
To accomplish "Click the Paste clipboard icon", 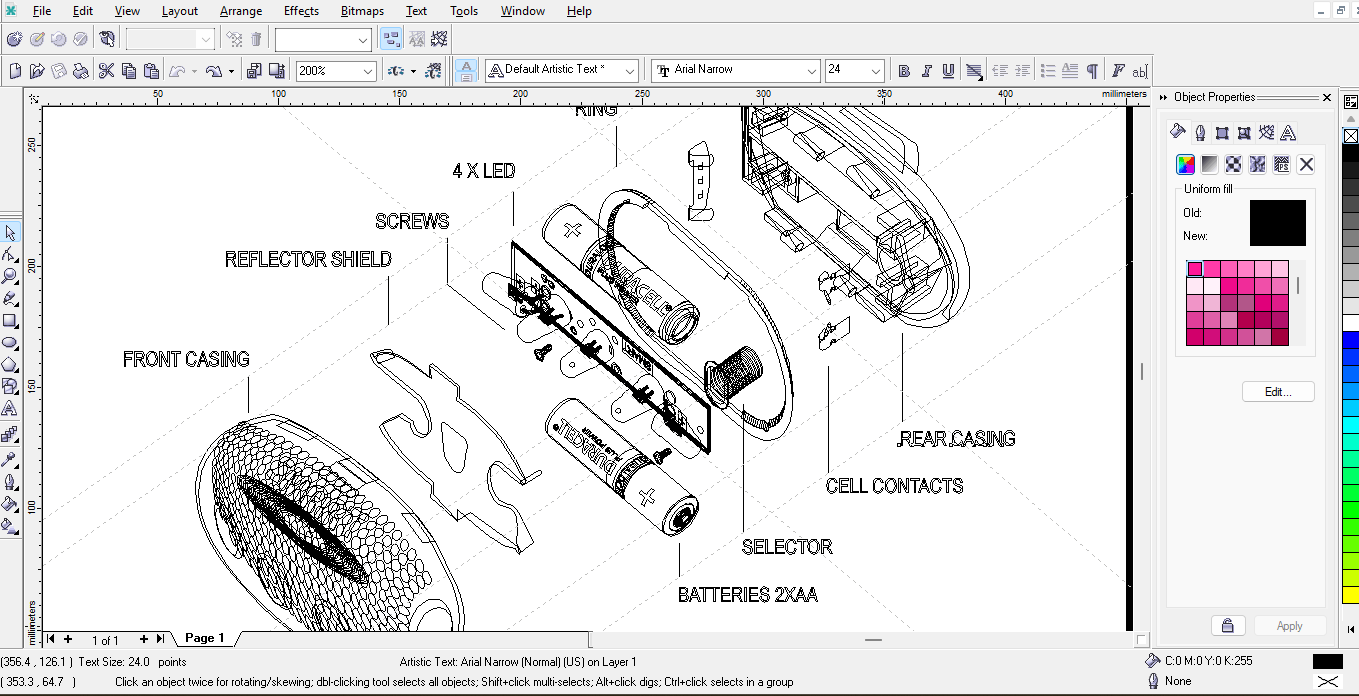I will [152, 71].
